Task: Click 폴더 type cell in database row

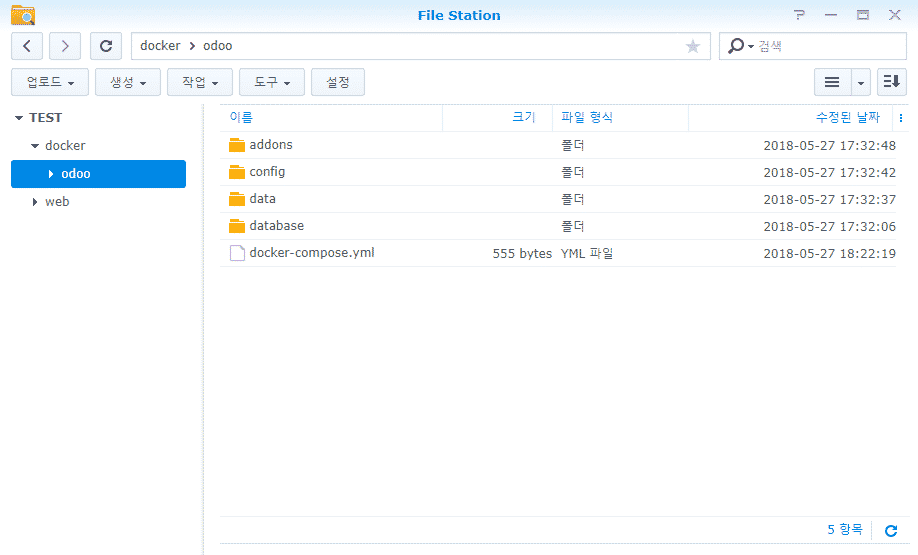Action: (x=573, y=226)
